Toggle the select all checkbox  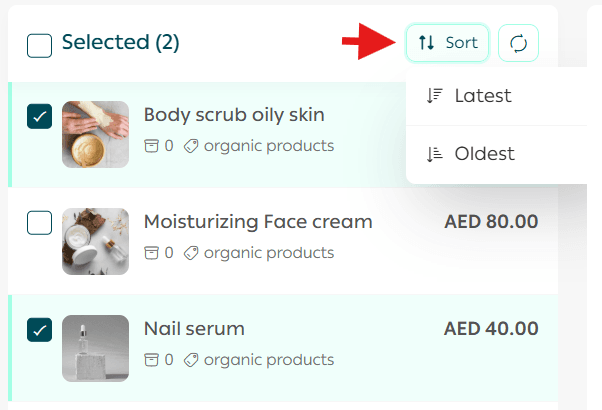[x=39, y=44]
